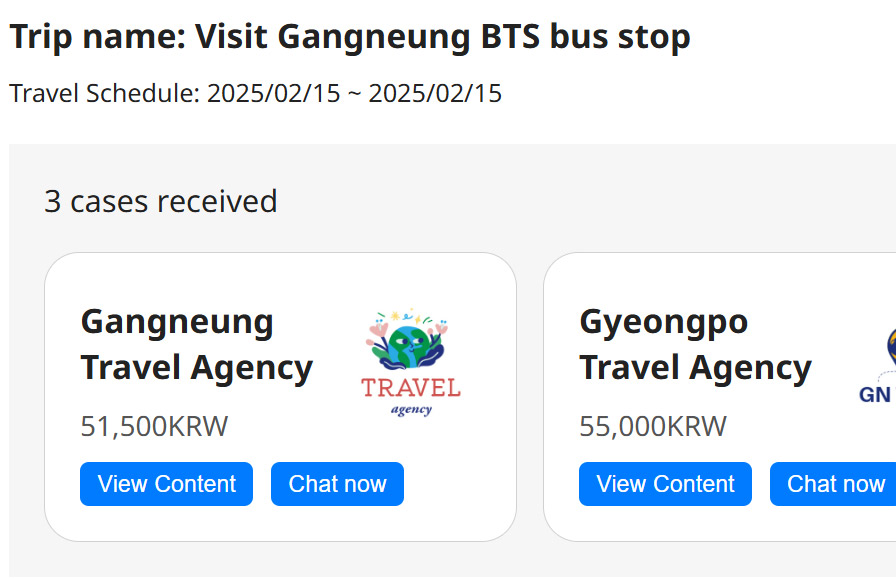Screen dimensions: 896x578
Task: Select the Gangneung Travel Agency name
Action: [x=196, y=345]
